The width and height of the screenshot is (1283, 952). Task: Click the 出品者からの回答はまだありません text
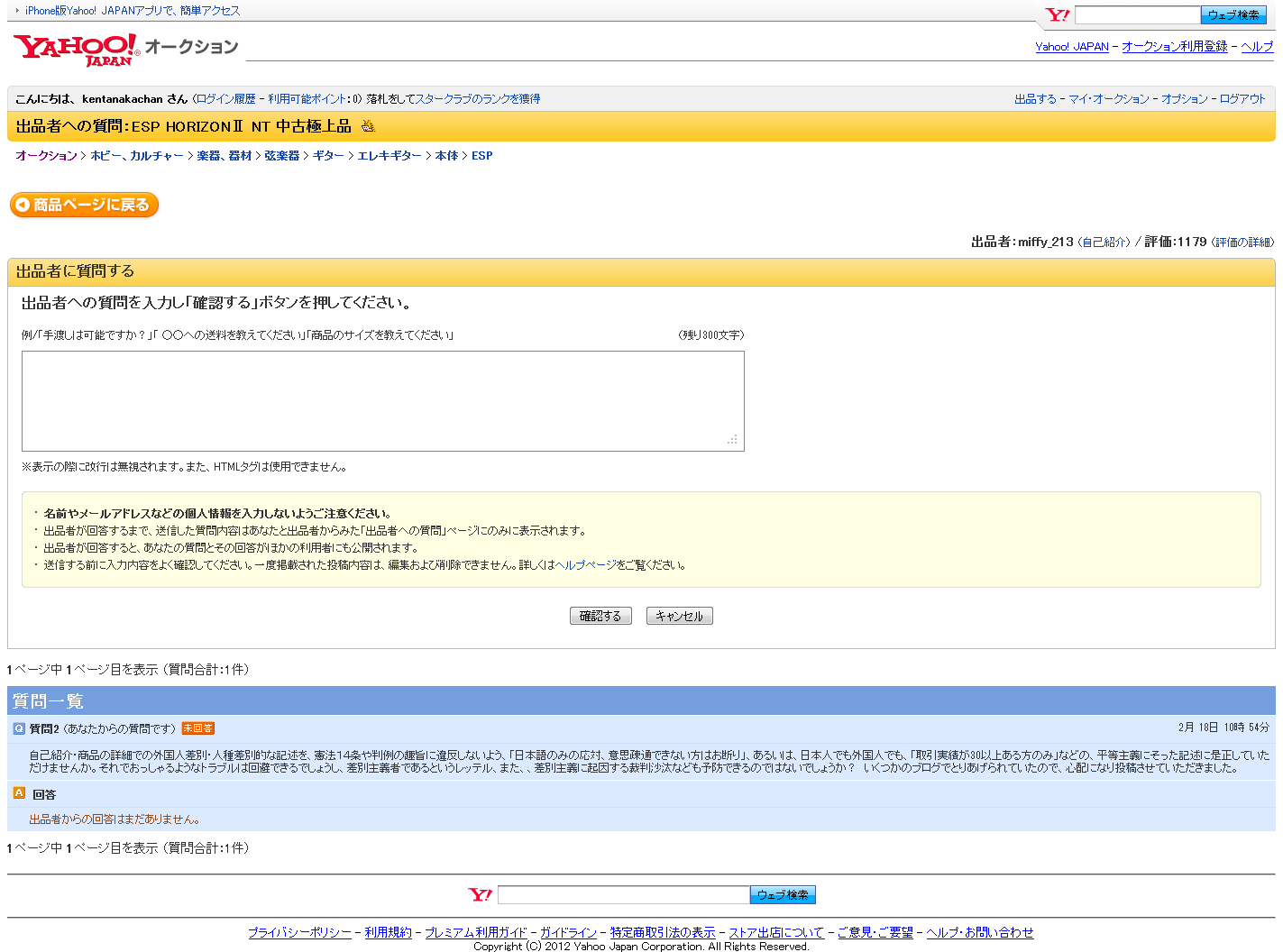(115, 819)
